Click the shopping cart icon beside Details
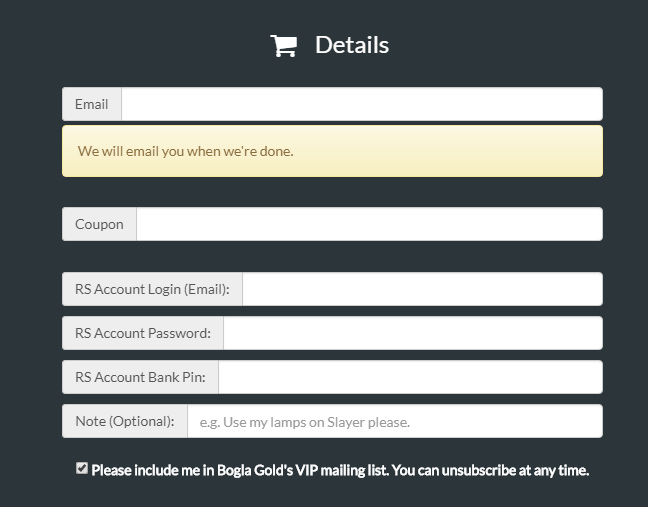This screenshot has height=507, width=648. pos(284,45)
